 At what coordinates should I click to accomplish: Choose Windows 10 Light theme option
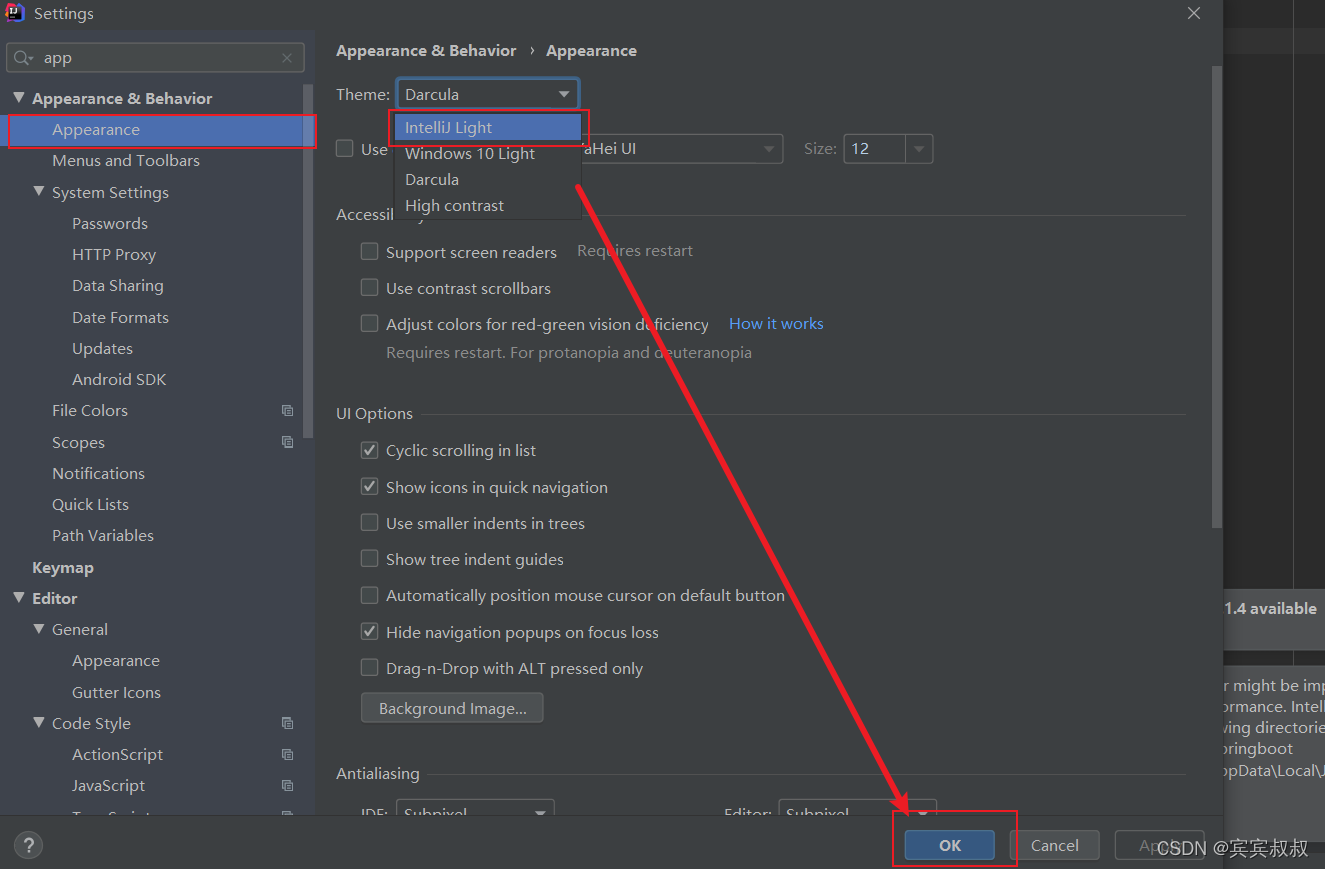(487, 153)
